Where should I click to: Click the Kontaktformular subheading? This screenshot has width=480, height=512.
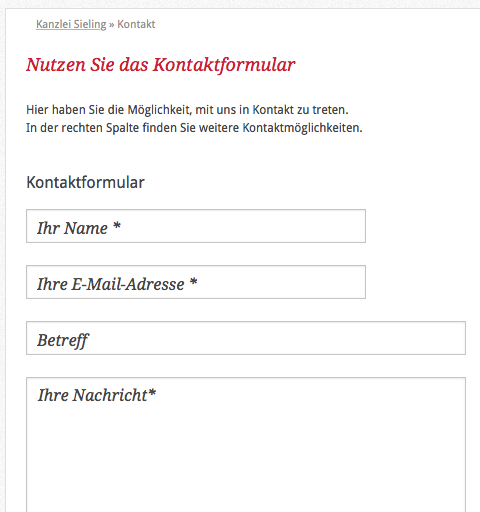click(85, 182)
